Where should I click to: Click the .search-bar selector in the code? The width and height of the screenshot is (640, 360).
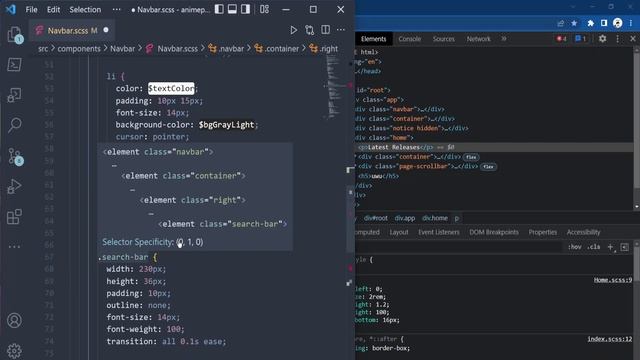coord(123,257)
